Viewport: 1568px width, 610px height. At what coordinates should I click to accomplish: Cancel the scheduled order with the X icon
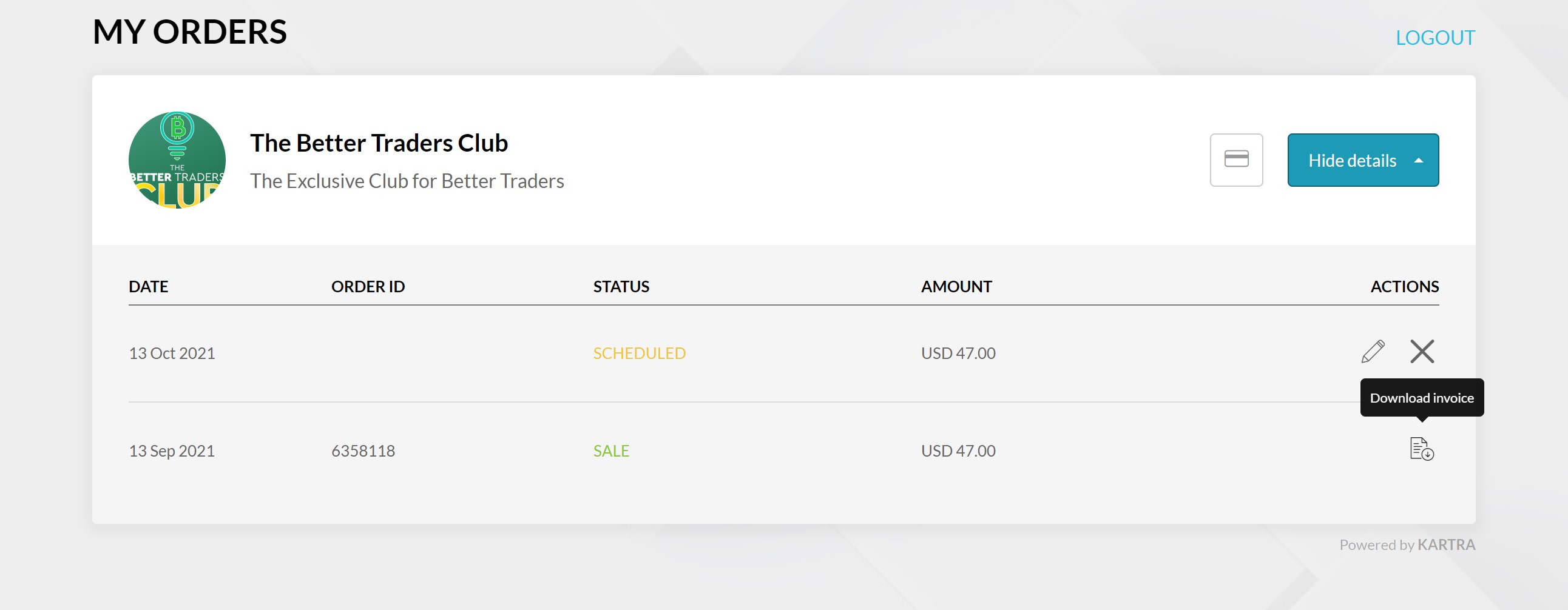click(1423, 352)
